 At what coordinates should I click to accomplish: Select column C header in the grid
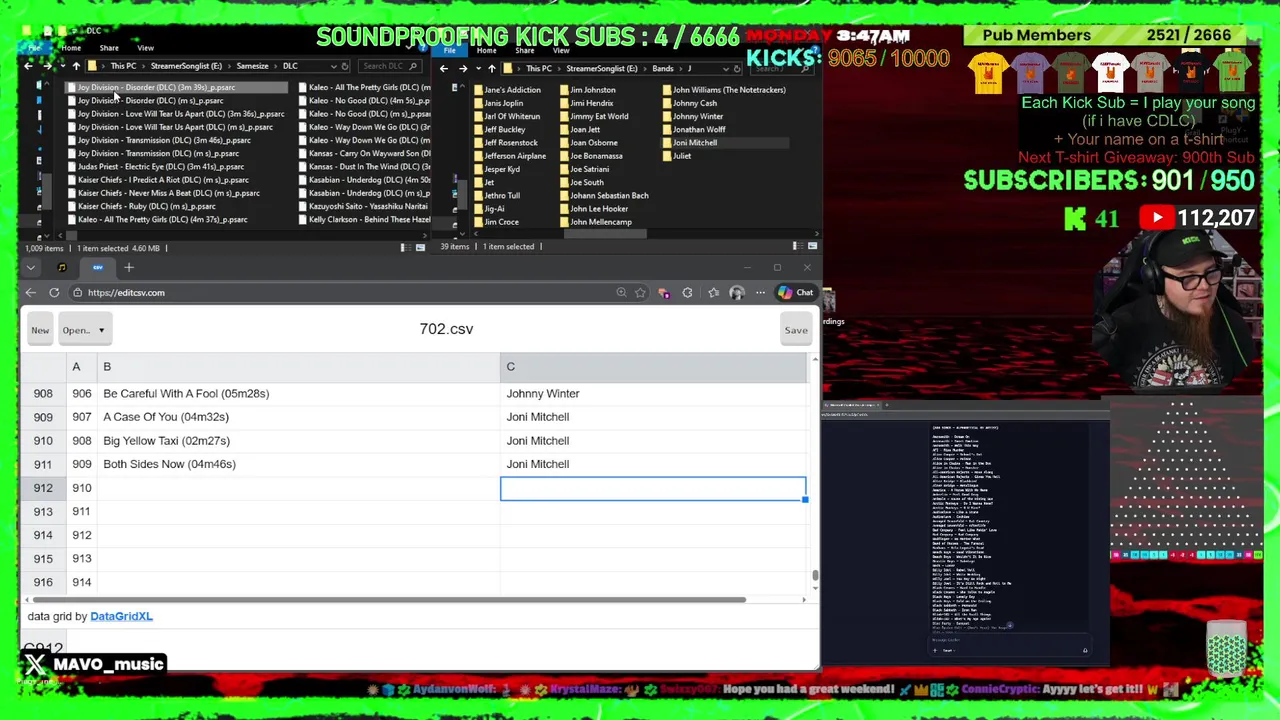[x=653, y=367]
